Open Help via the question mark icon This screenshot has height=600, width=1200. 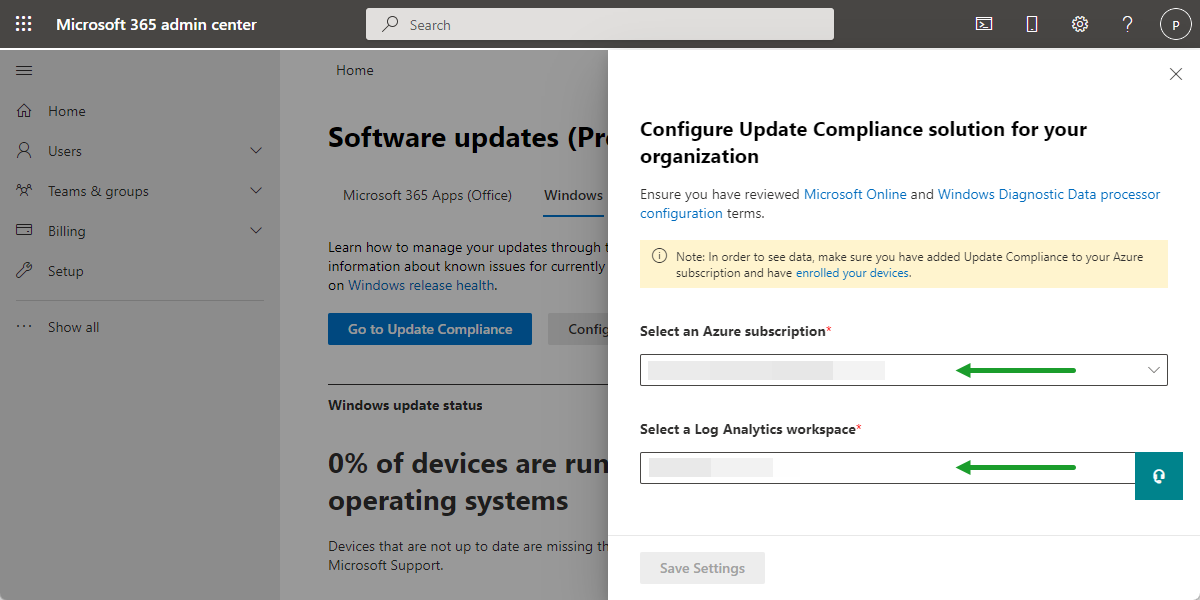1127,23
